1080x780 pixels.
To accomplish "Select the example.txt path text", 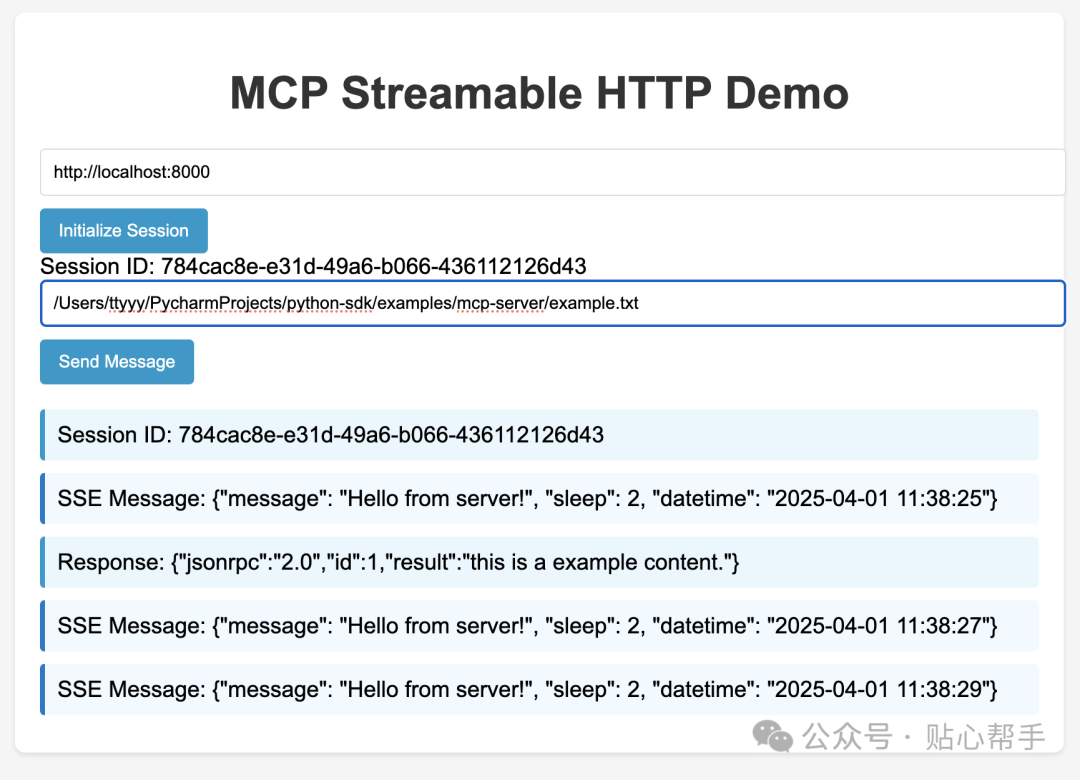I will (347, 302).
